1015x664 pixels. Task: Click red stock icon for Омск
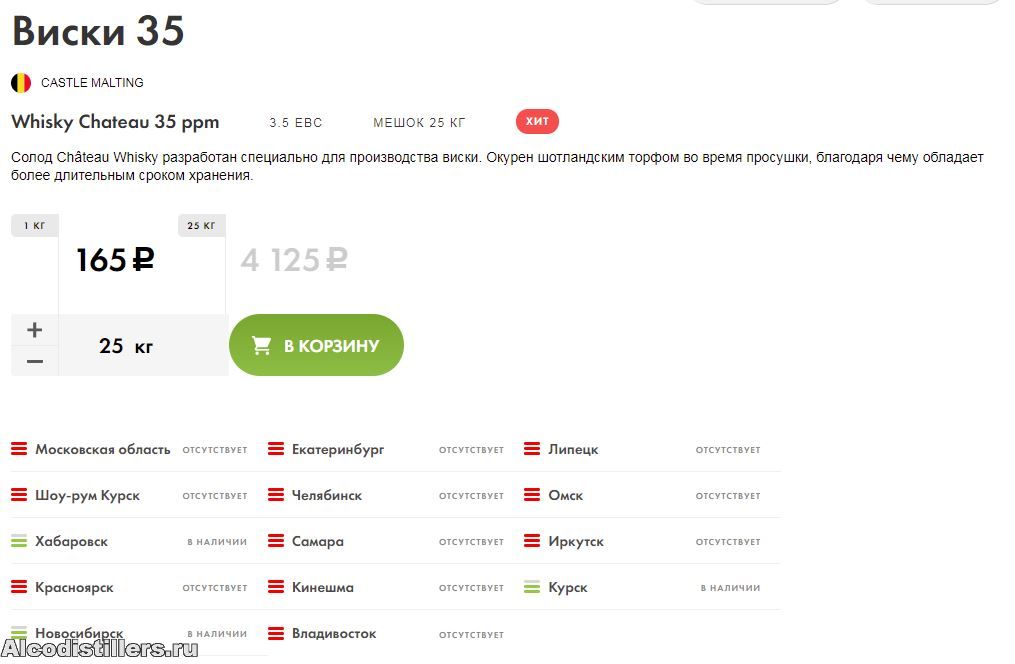pos(532,494)
